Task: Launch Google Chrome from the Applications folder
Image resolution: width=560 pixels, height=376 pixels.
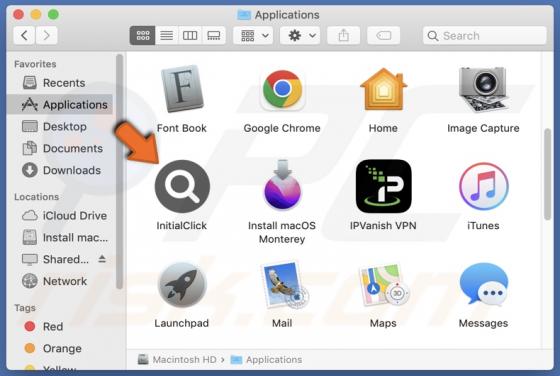Action: click(282, 89)
